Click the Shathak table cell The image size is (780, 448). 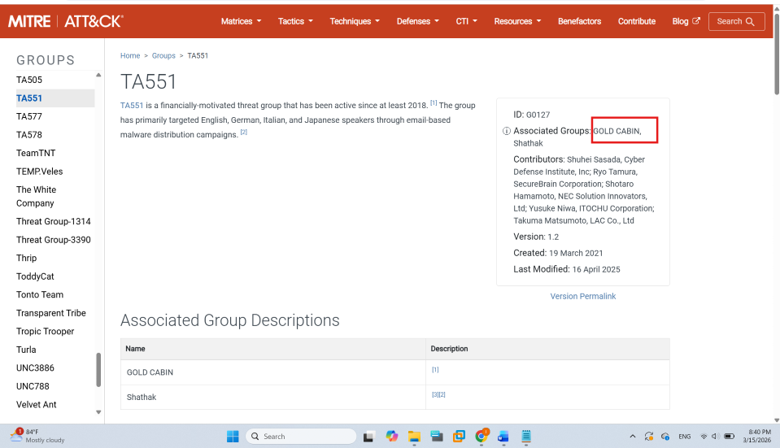point(273,397)
